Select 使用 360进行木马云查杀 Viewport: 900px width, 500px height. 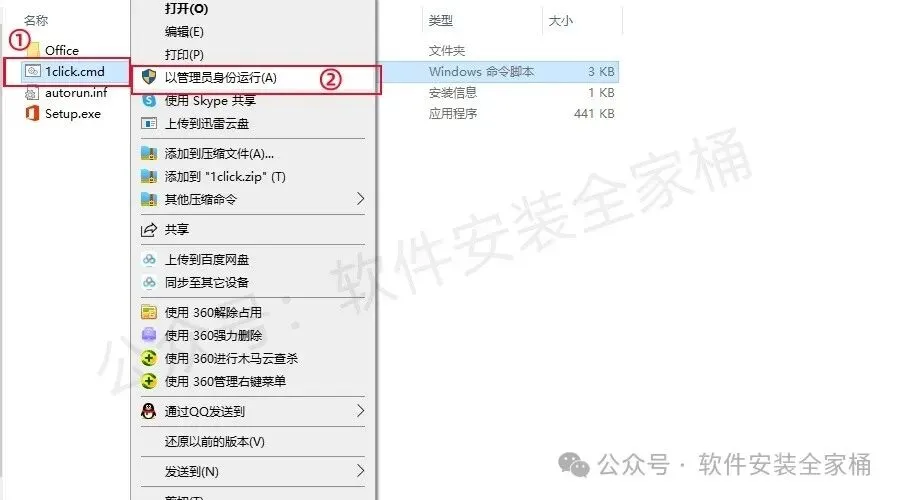click(231, 359)
